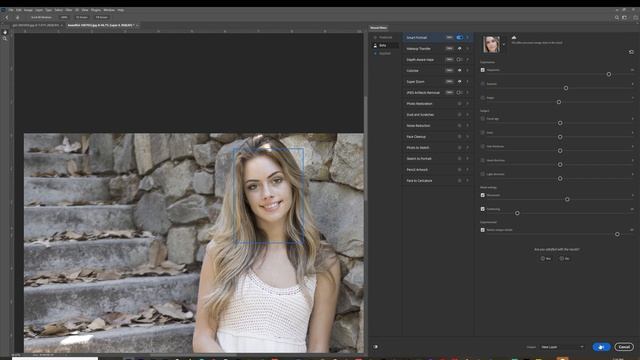This screenshot has width=640, height=360.
Task: Uncheck the Feathering checkbox
Action: click(x=482, y=209)
